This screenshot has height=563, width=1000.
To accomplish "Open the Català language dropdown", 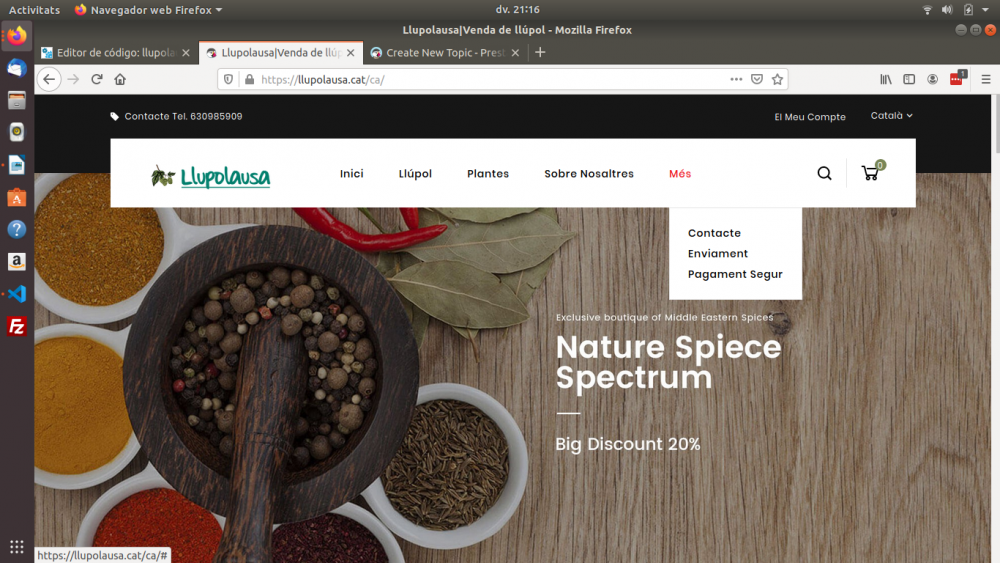I will pos(892,115).
